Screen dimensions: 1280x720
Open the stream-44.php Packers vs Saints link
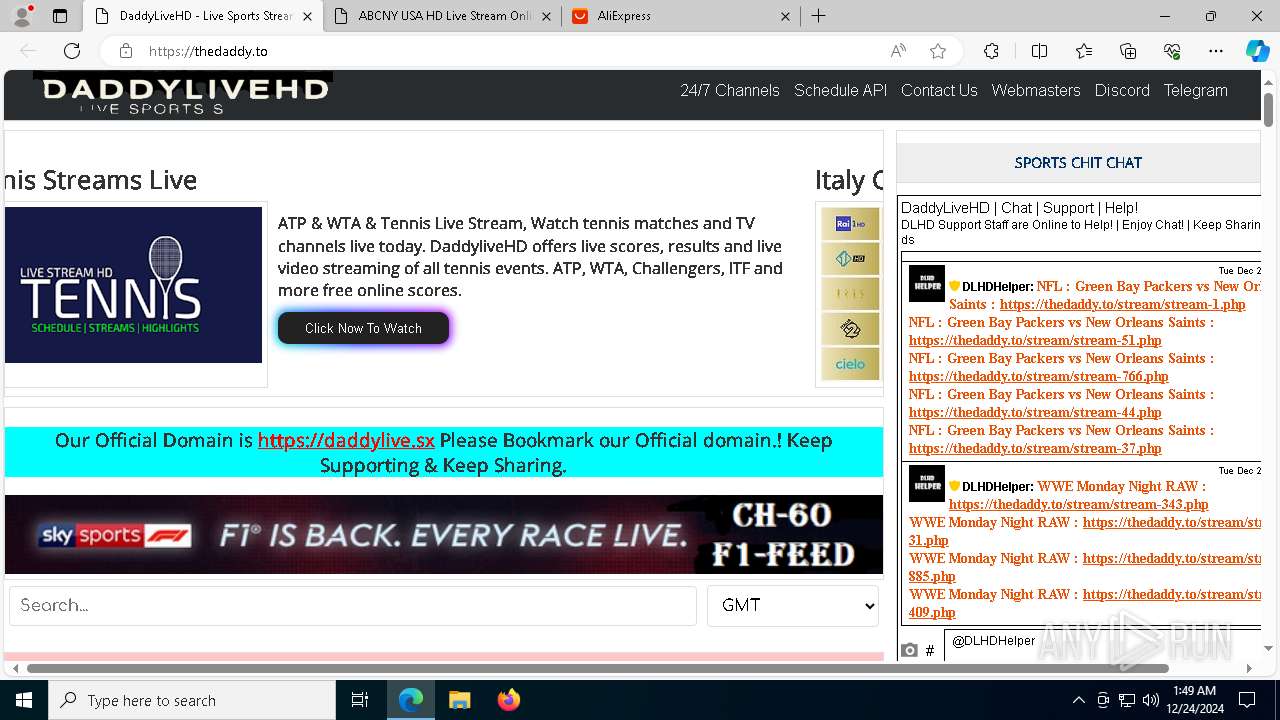click(x=1035, y=412)
